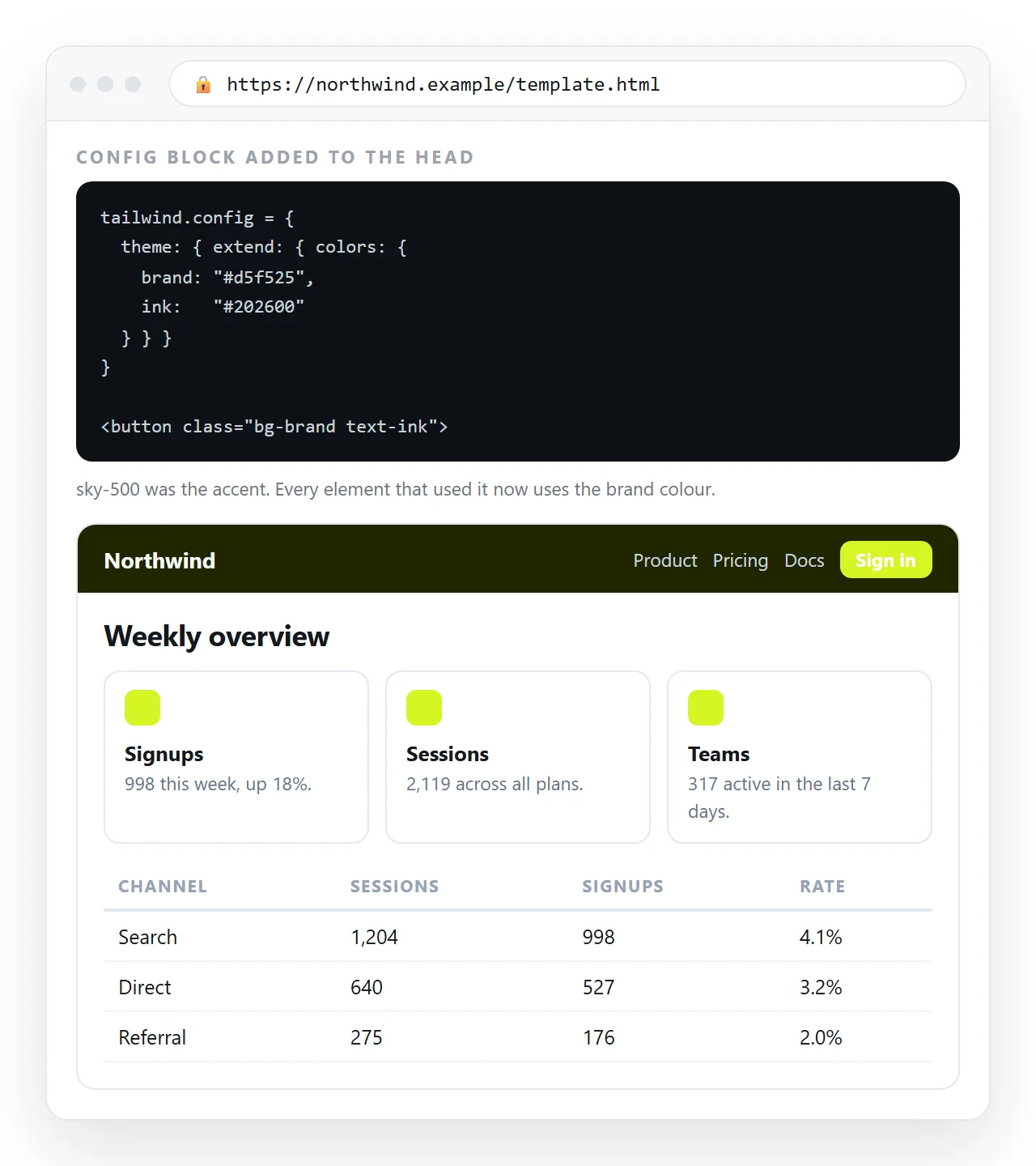
Task: Click '317 active in the last 7 days.' text
Action: click(779, 798)
